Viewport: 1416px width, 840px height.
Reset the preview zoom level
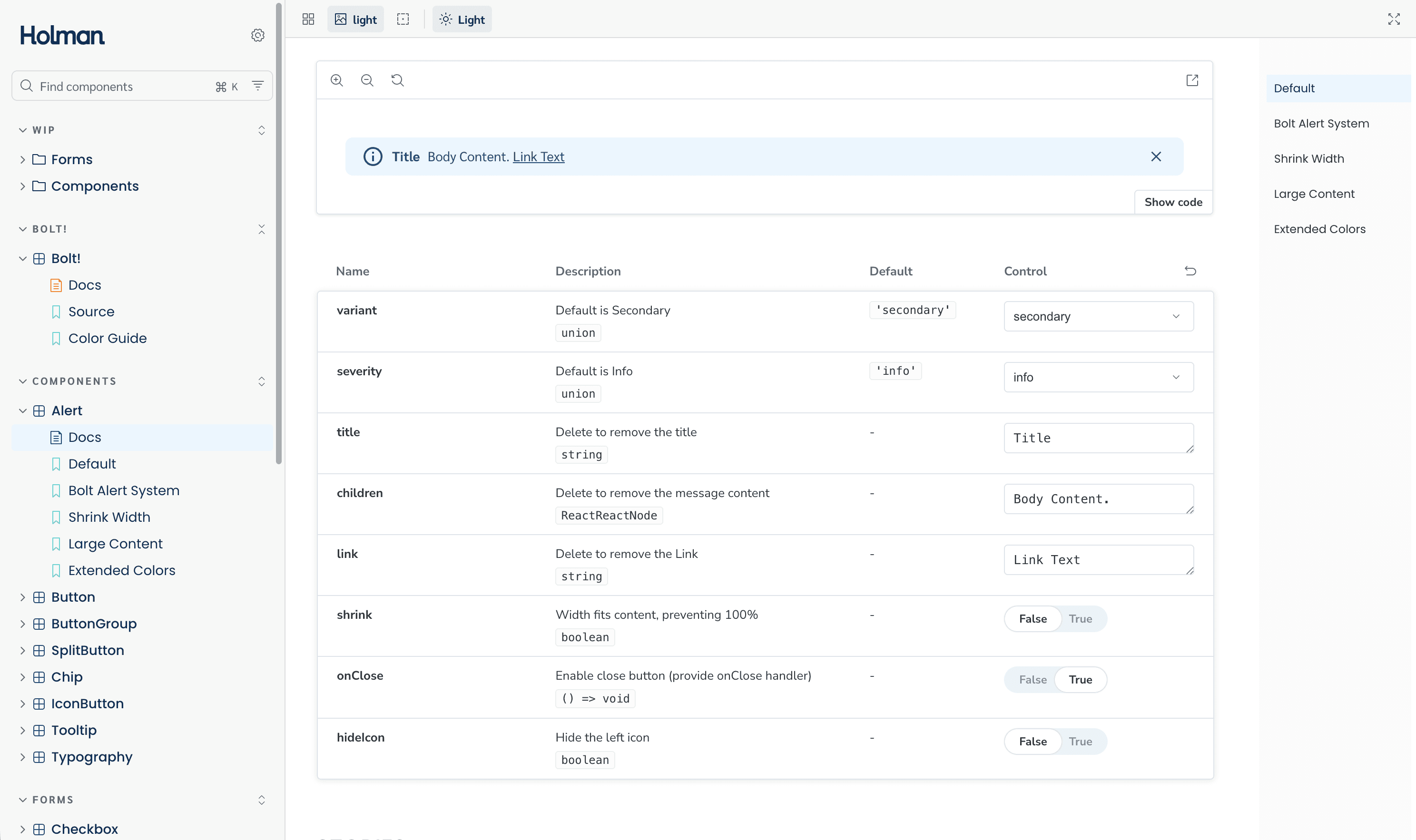click(x=397, y=80)
